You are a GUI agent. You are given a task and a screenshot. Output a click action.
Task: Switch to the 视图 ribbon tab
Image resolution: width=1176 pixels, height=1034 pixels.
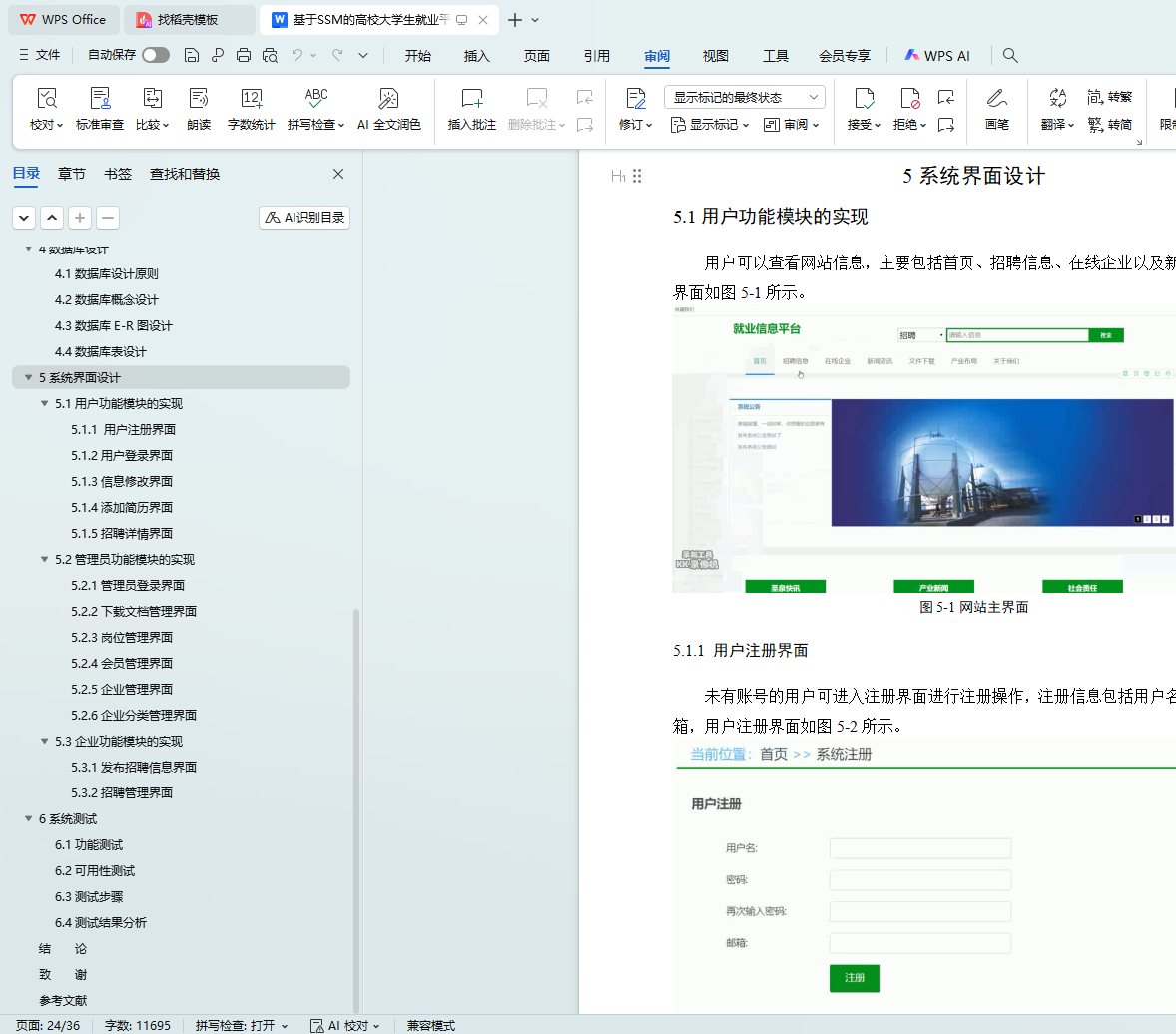(x=716, y=56)
